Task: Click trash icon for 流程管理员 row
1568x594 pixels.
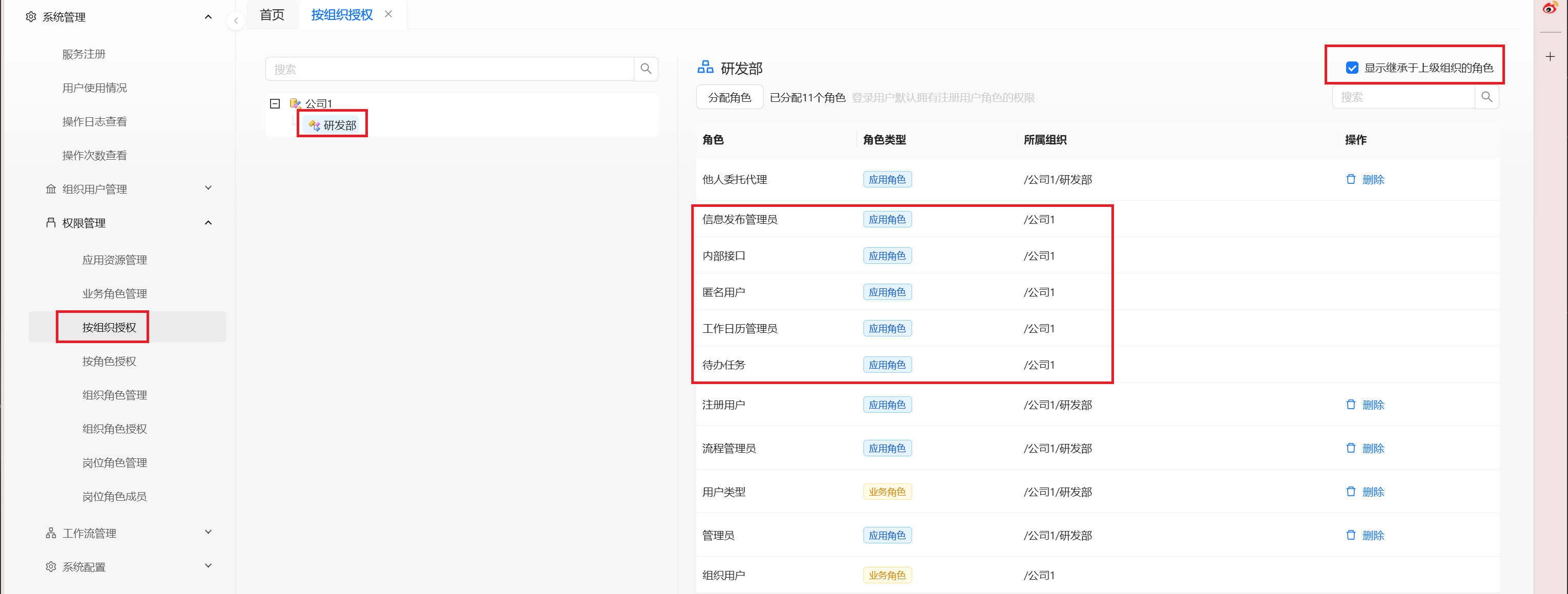Action: tap(1351, 448)
